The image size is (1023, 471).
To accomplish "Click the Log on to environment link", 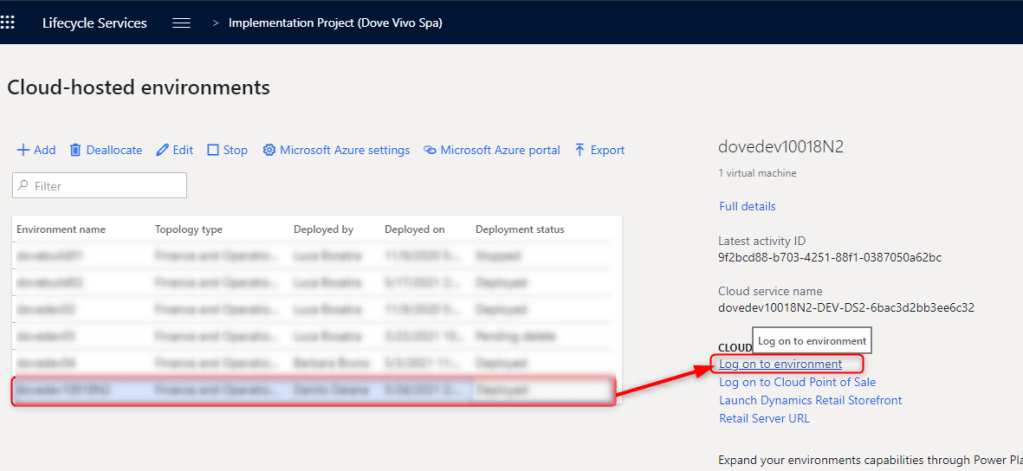I will [780, 364].
